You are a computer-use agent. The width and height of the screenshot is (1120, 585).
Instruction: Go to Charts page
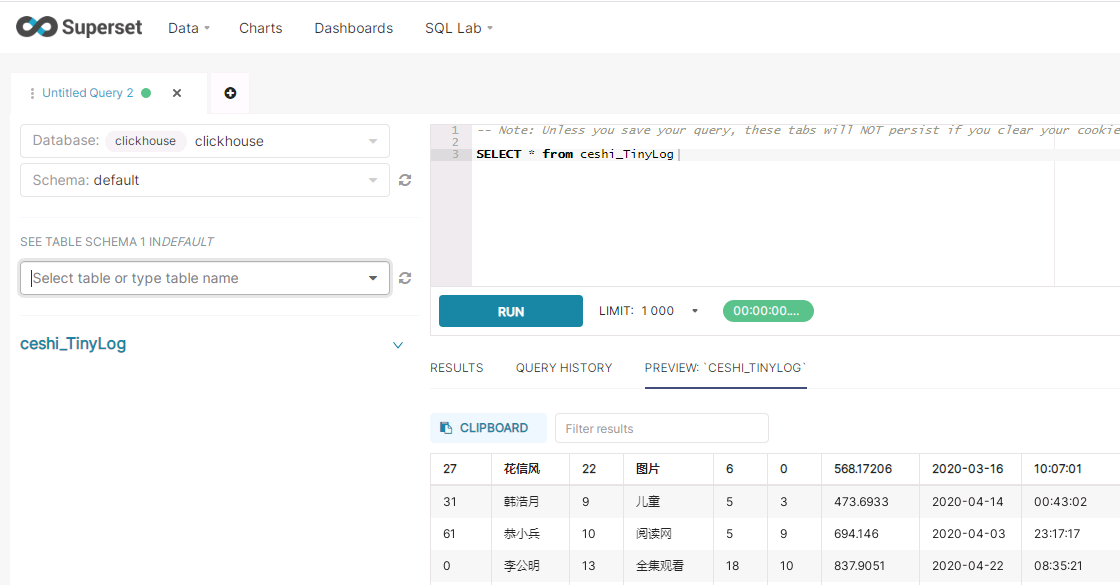(261, 28)
